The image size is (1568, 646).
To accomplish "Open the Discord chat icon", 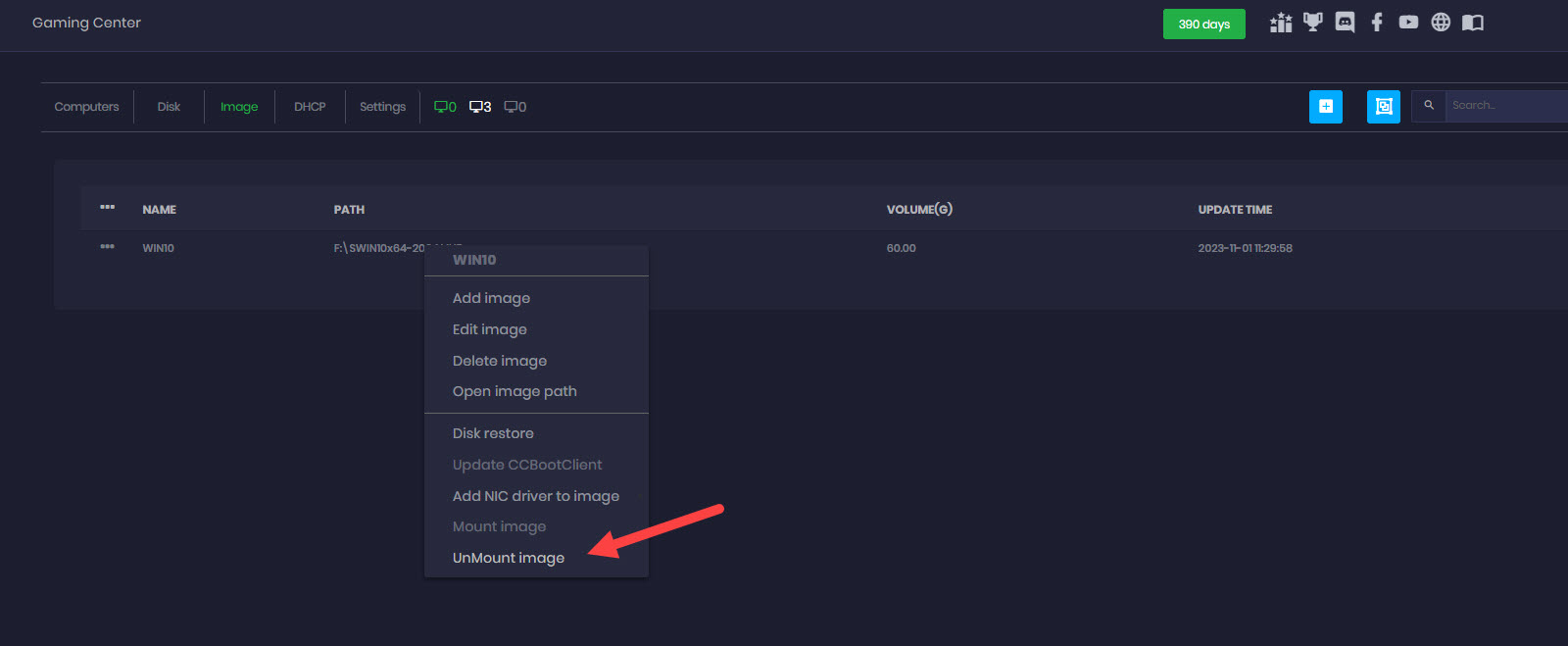I will coord(1345,23).
